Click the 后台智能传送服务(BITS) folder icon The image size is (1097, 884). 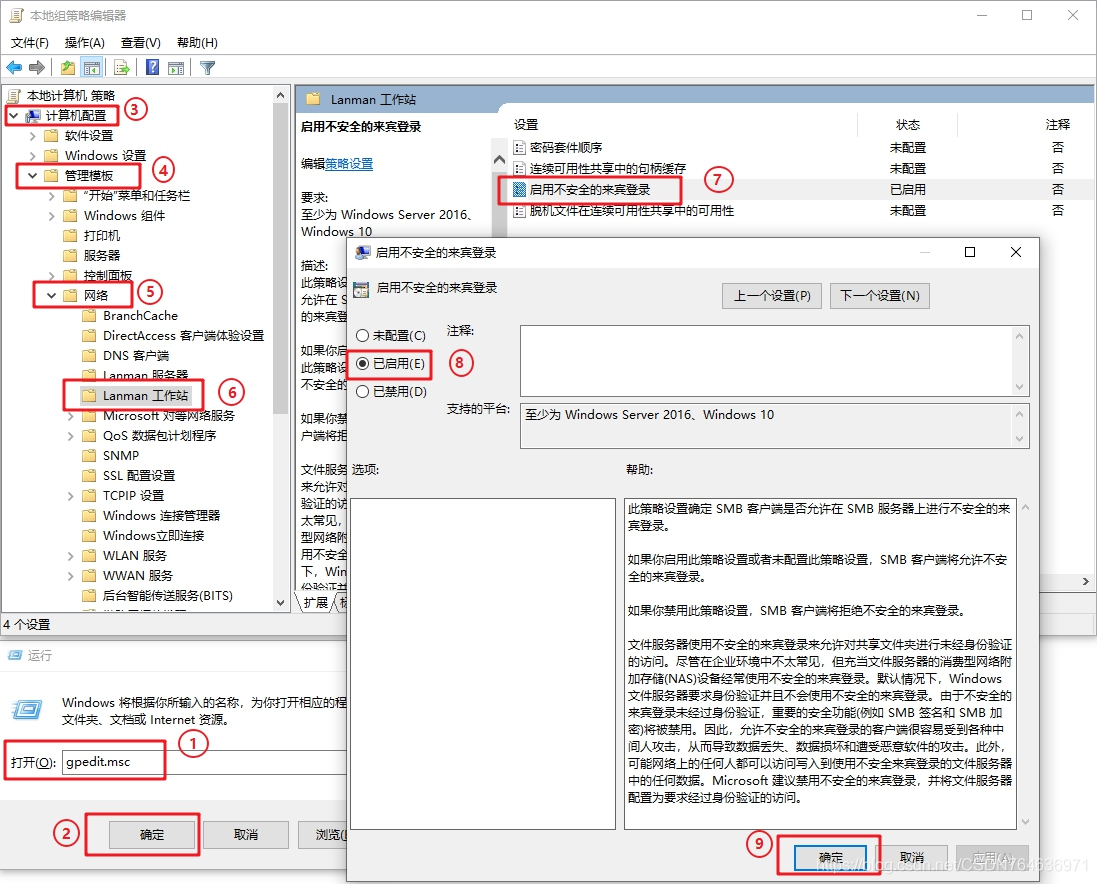tap(89, 595)
